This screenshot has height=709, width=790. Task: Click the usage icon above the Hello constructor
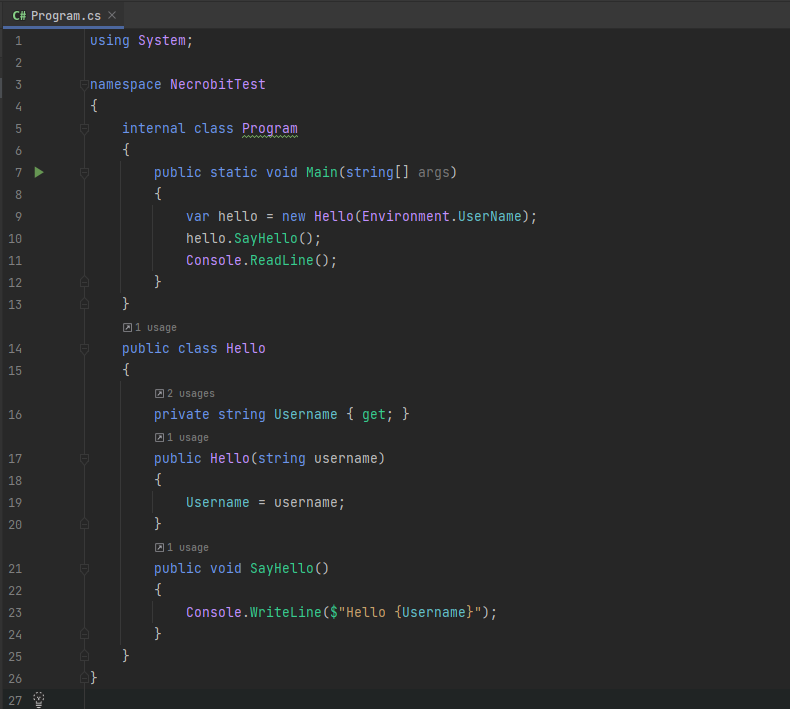pos(159,437)
